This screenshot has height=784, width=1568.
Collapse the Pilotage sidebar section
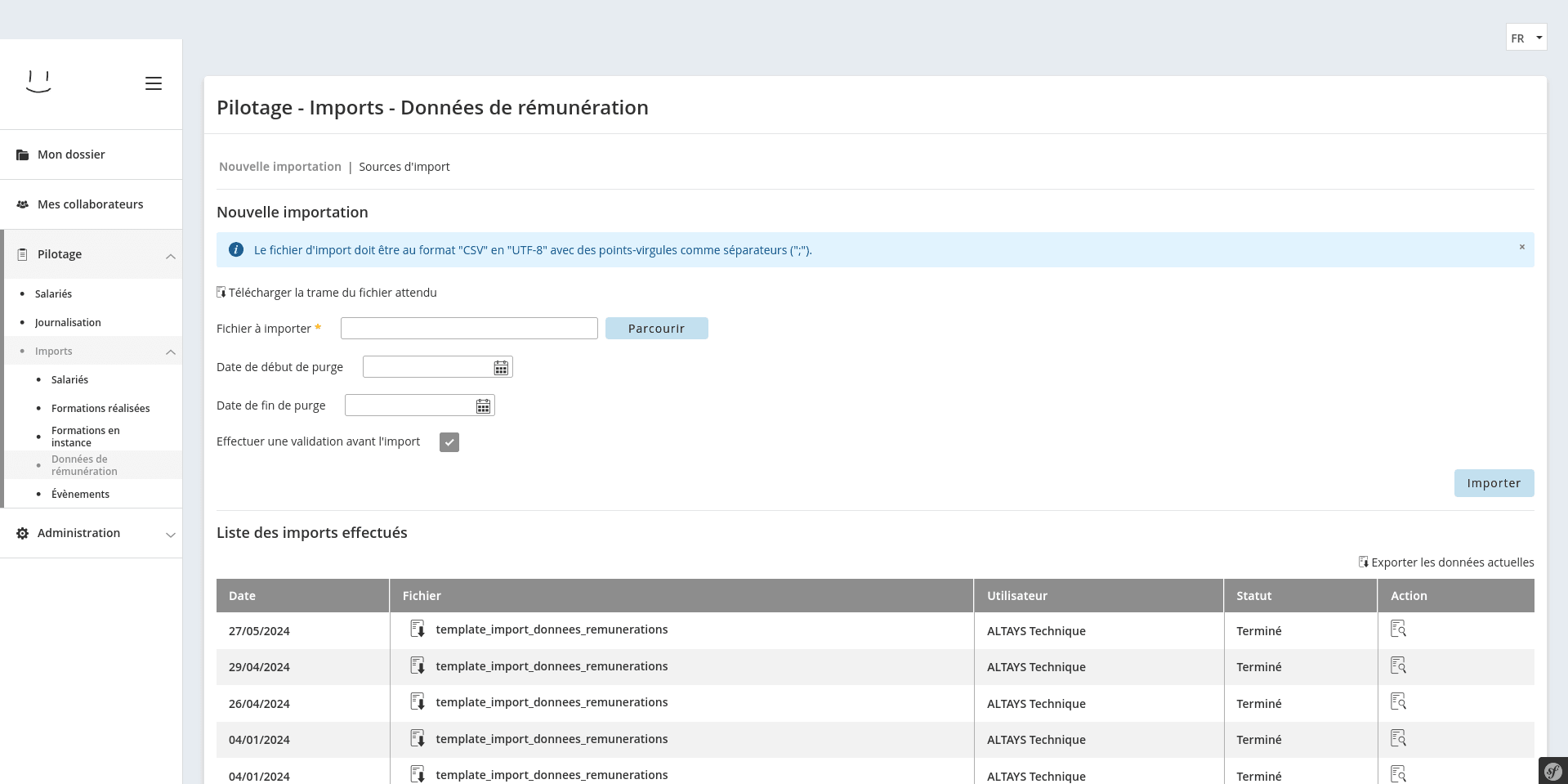(x=170, y=256)
